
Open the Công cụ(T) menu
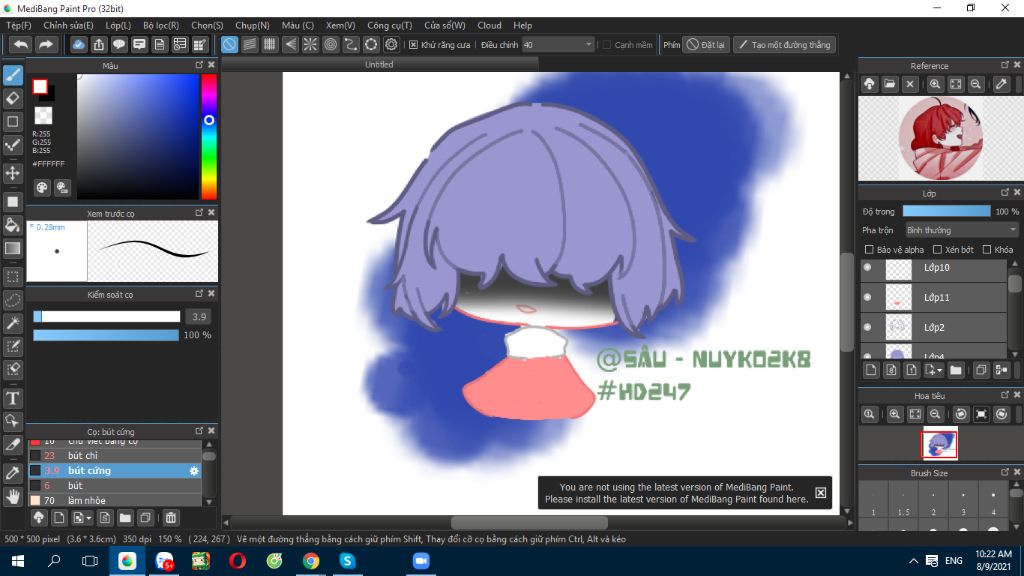[390, 25]
